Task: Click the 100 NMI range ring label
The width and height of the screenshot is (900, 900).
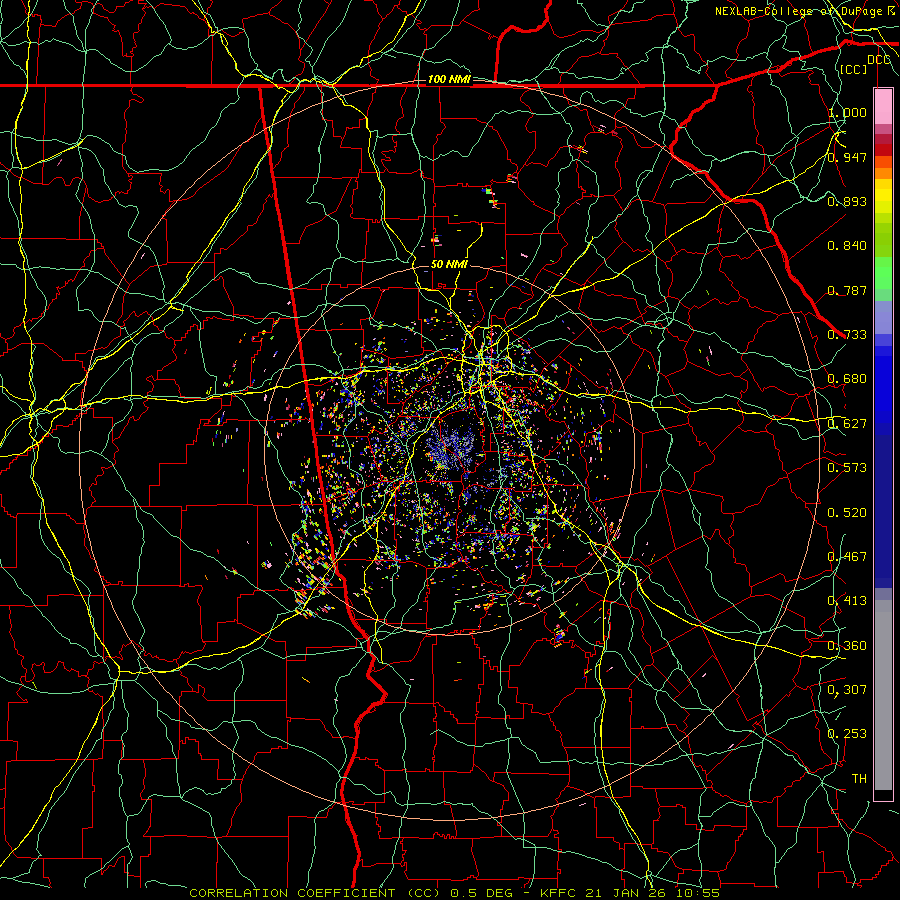Action: click(x=448, y=79)
